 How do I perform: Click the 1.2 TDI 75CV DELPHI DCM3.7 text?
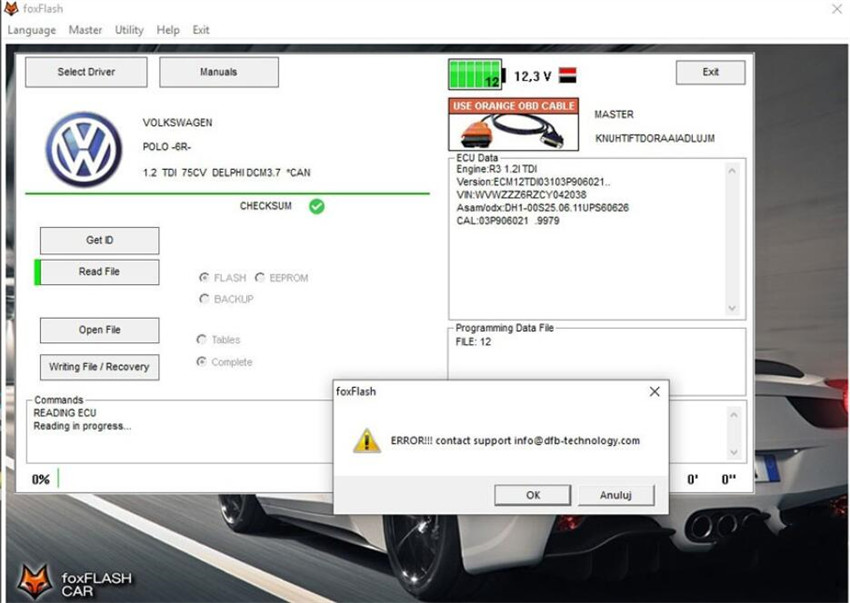(x=227, y=172)
